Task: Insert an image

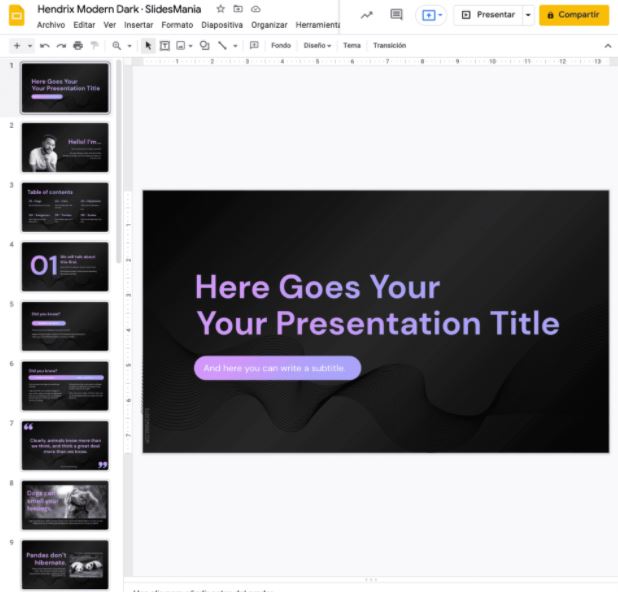Action: (x=181, y=46)
